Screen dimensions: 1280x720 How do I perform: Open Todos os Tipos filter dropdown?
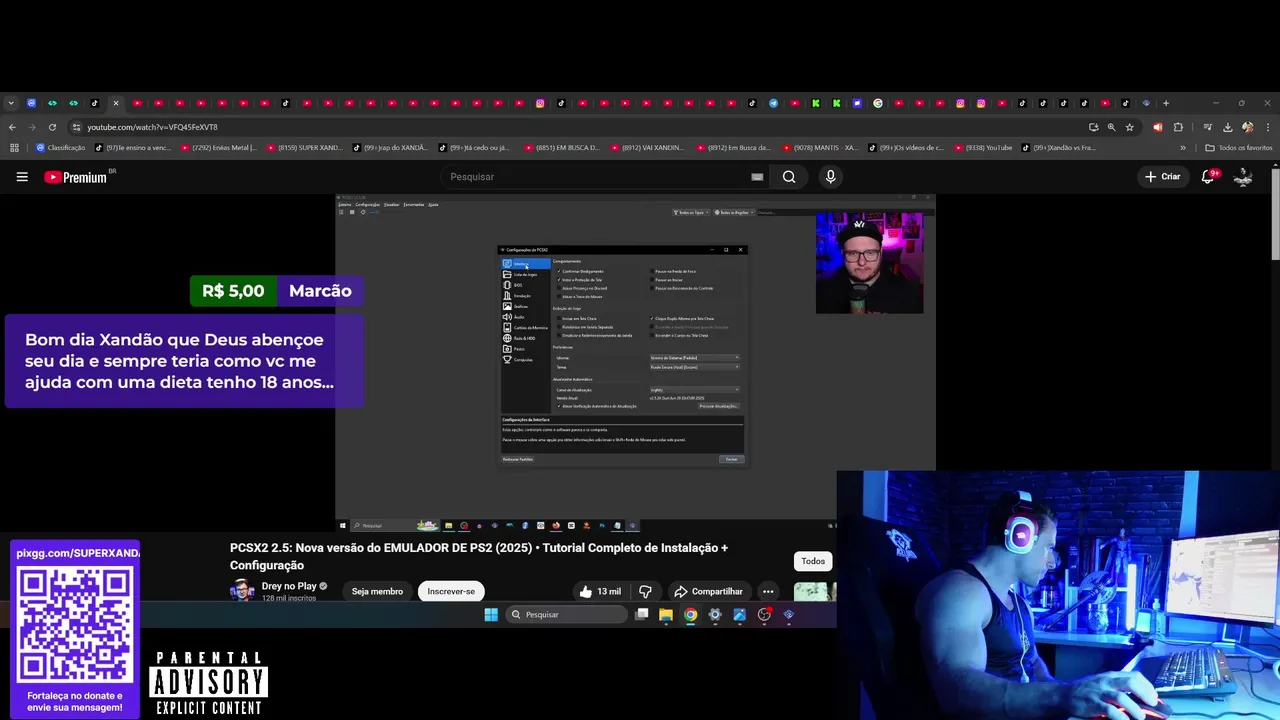(689, 212)
